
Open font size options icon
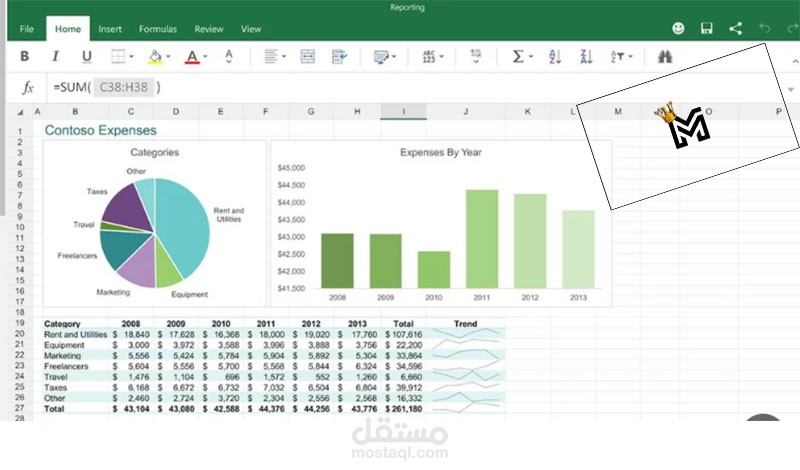click(x=229, y=56)
